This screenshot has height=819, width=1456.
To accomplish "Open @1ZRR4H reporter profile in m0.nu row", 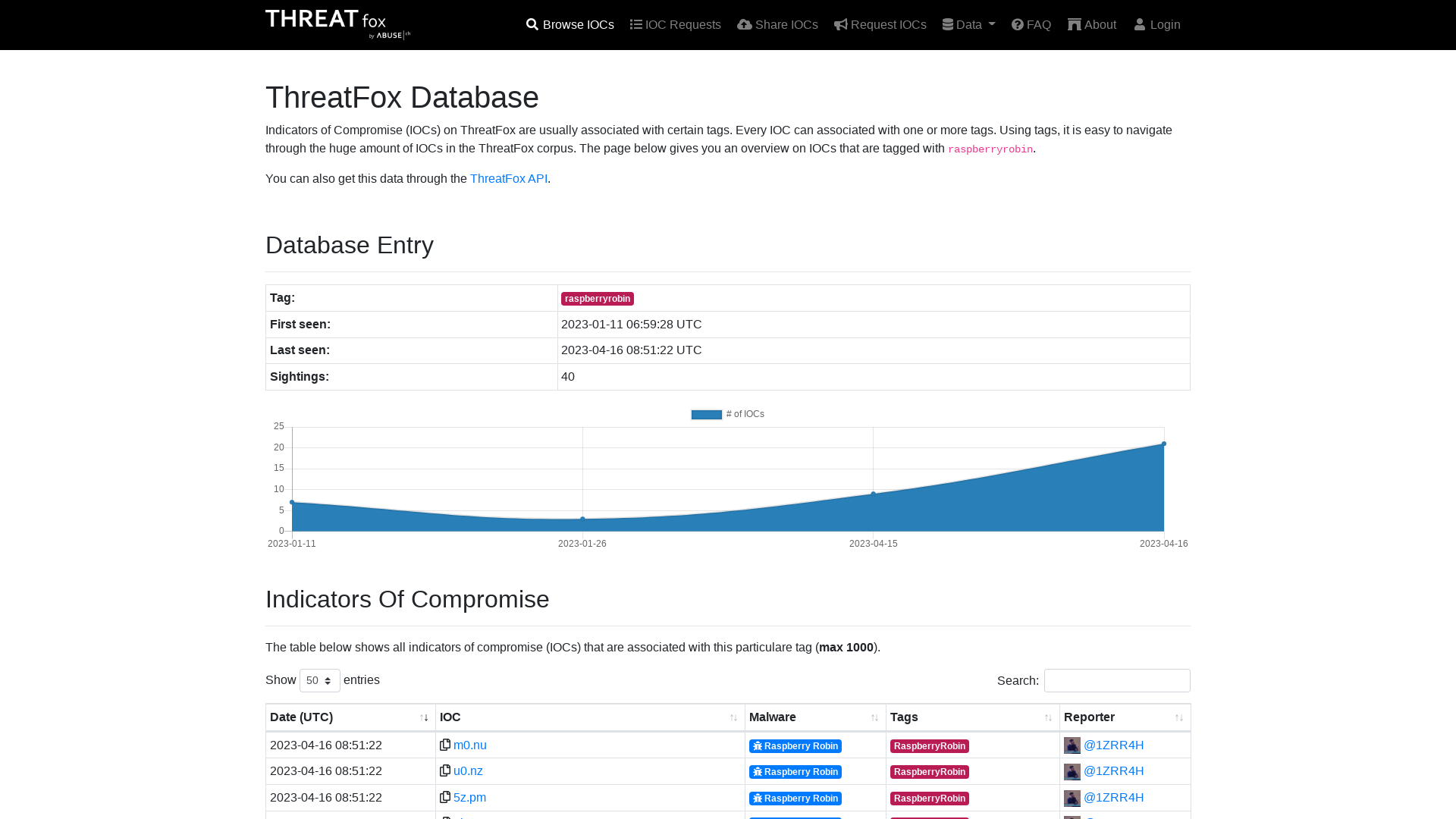I will pos(1114,745).
